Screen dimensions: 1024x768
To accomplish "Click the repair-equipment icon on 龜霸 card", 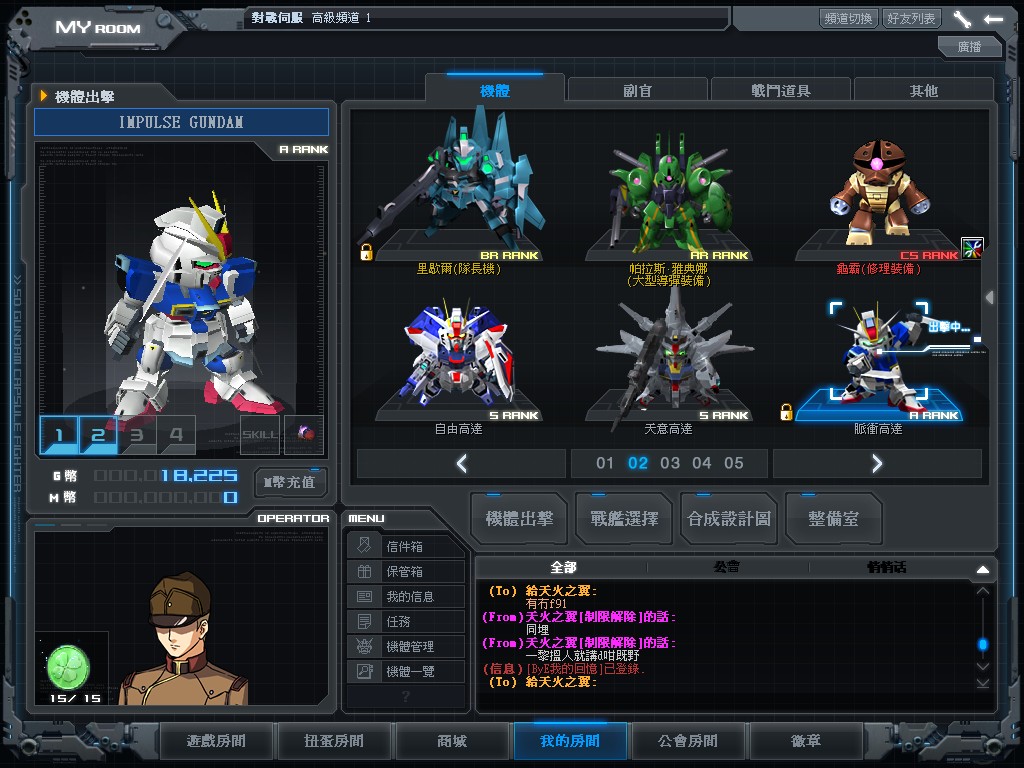I will tap(972, 248).
